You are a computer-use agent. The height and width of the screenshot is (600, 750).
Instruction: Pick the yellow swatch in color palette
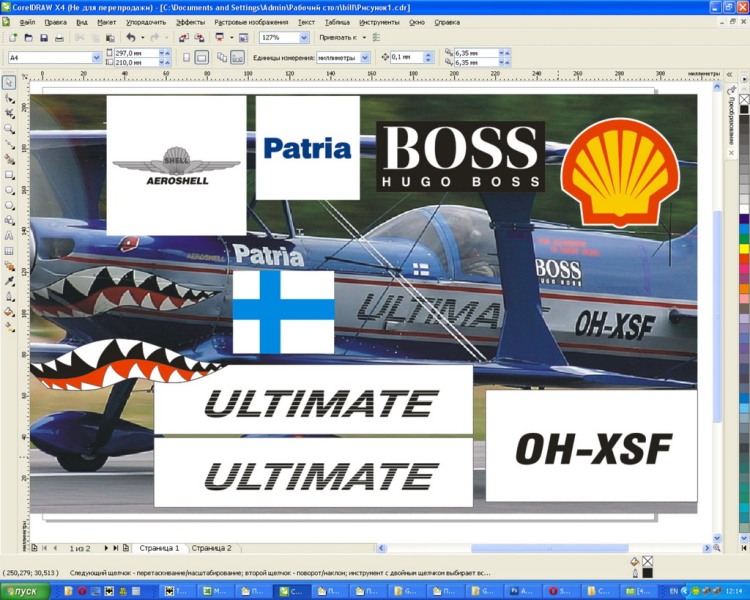744,249
